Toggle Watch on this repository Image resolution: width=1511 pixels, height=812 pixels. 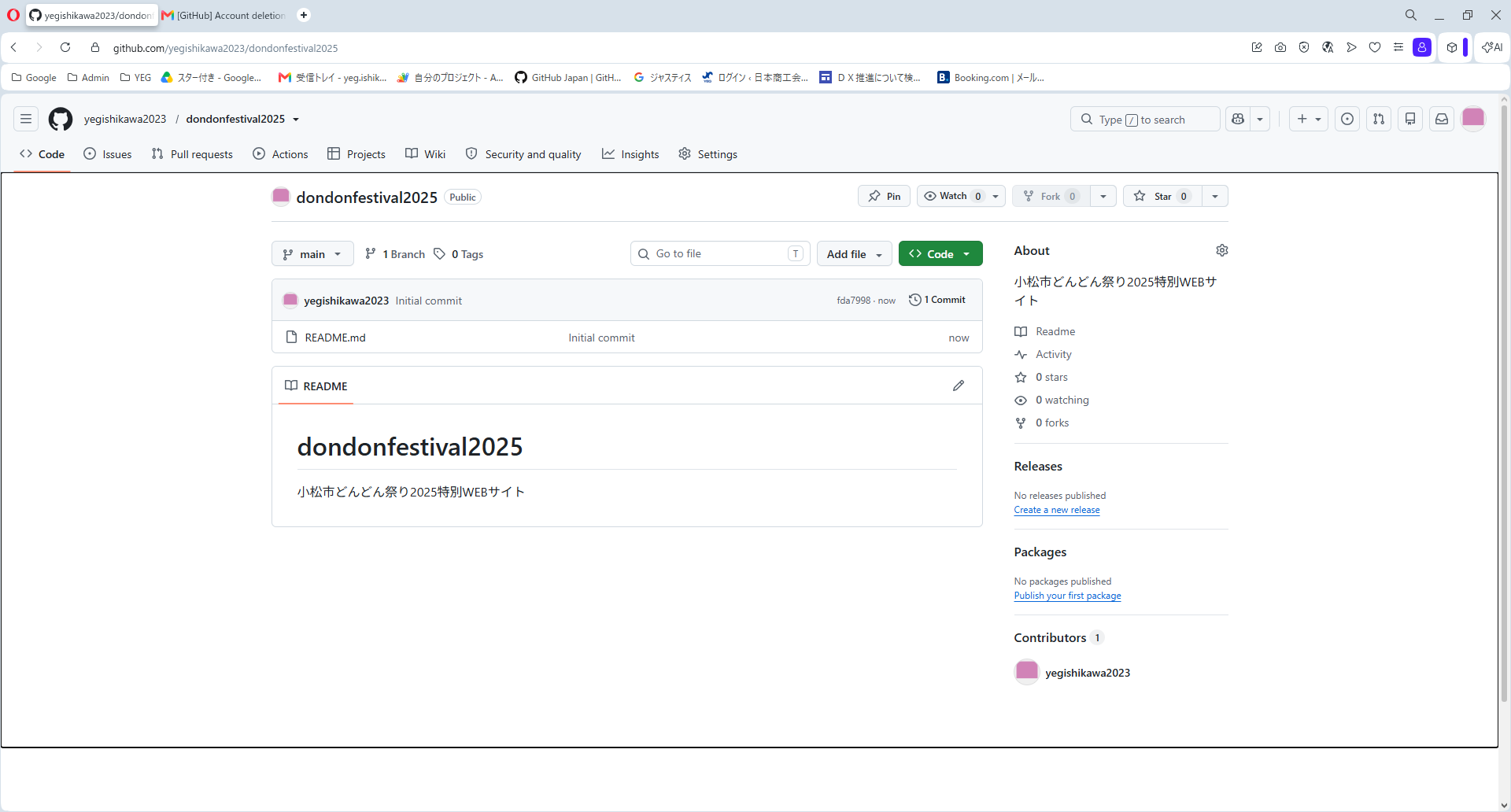pos(953,196)
